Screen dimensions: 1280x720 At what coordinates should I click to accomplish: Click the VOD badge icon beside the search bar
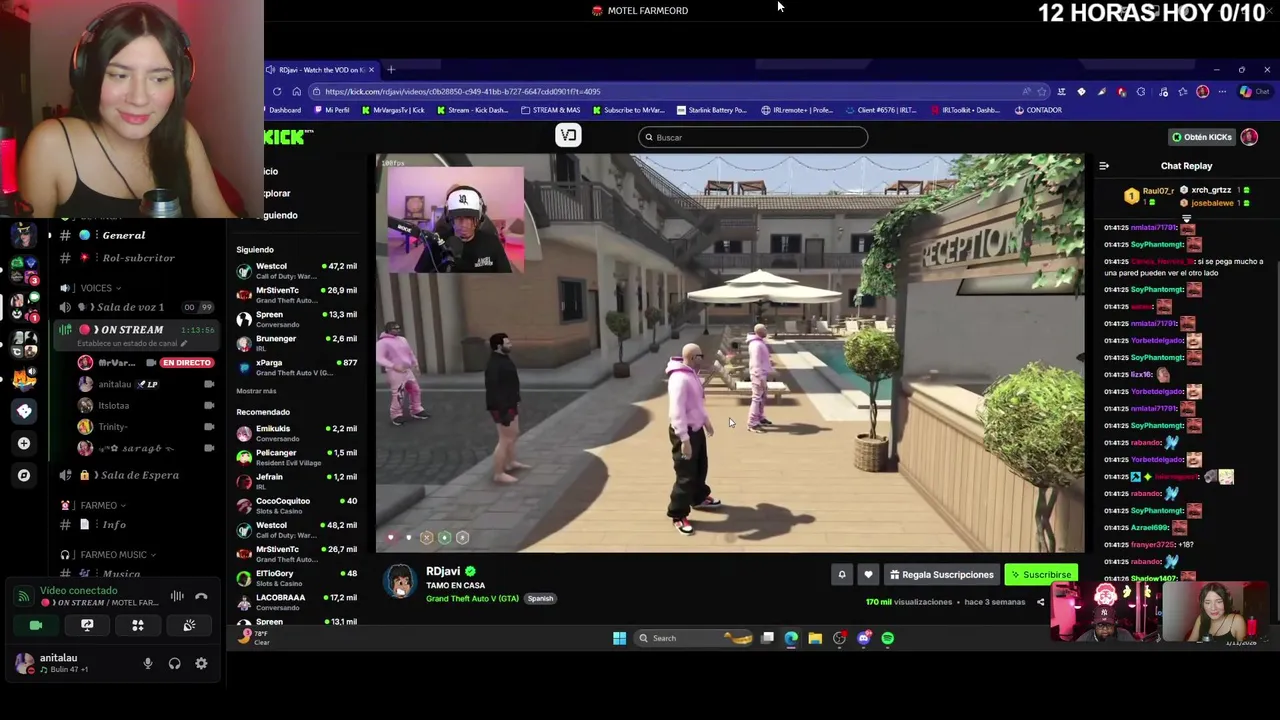[x=568, y=136]
